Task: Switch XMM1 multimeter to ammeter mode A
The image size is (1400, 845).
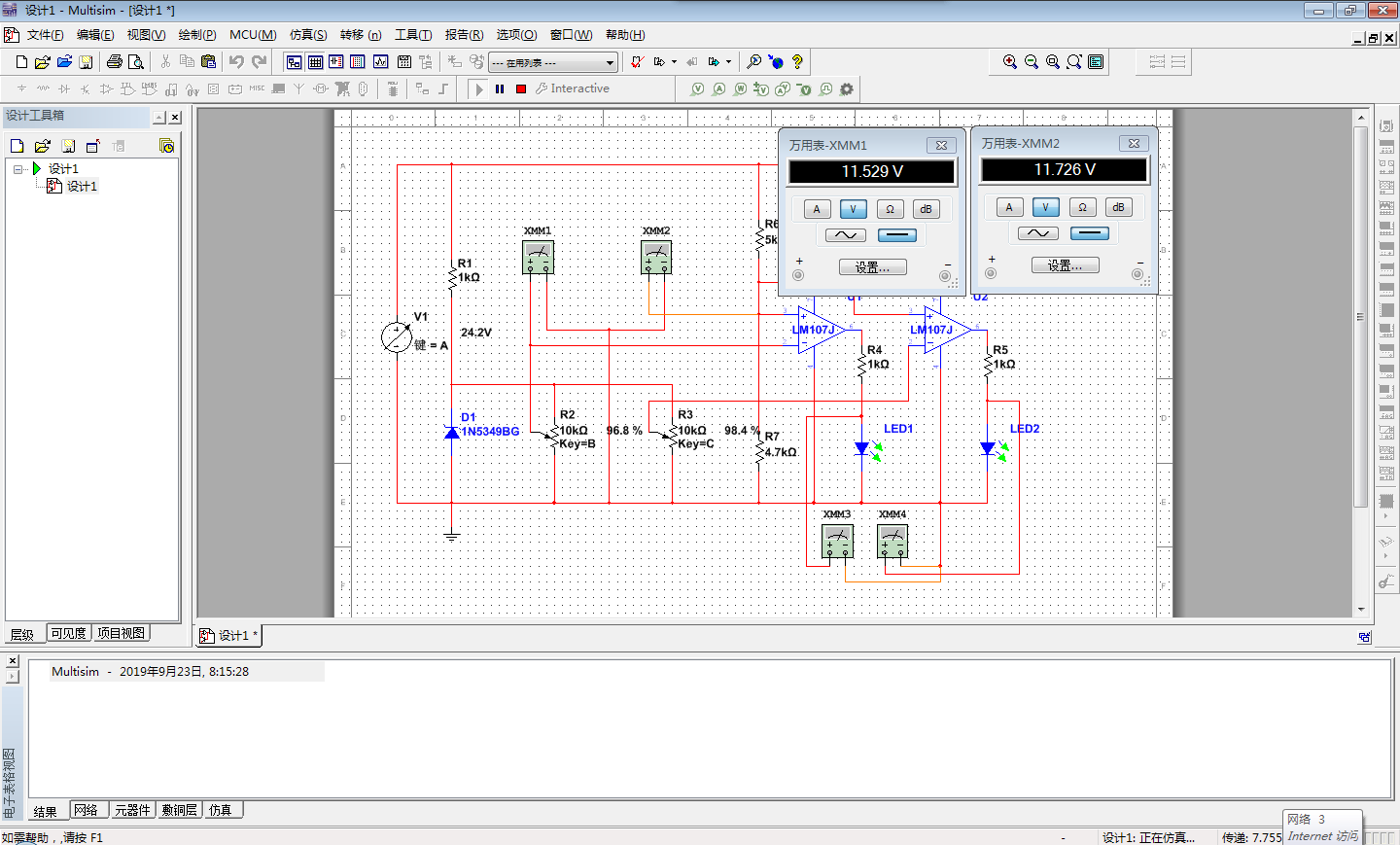Action: point(817,209)
